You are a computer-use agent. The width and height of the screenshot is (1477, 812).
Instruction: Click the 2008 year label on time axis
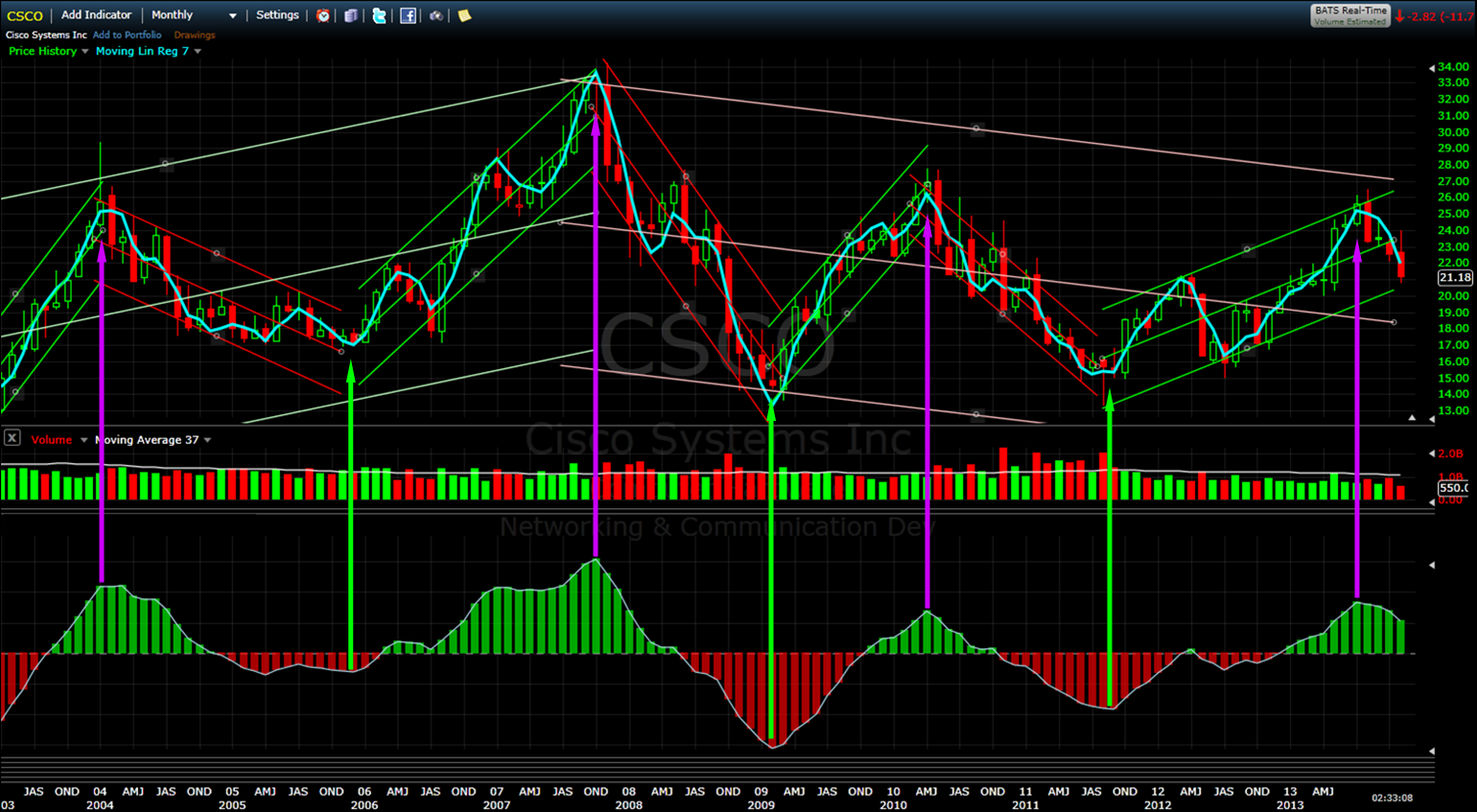click(628, 805)
